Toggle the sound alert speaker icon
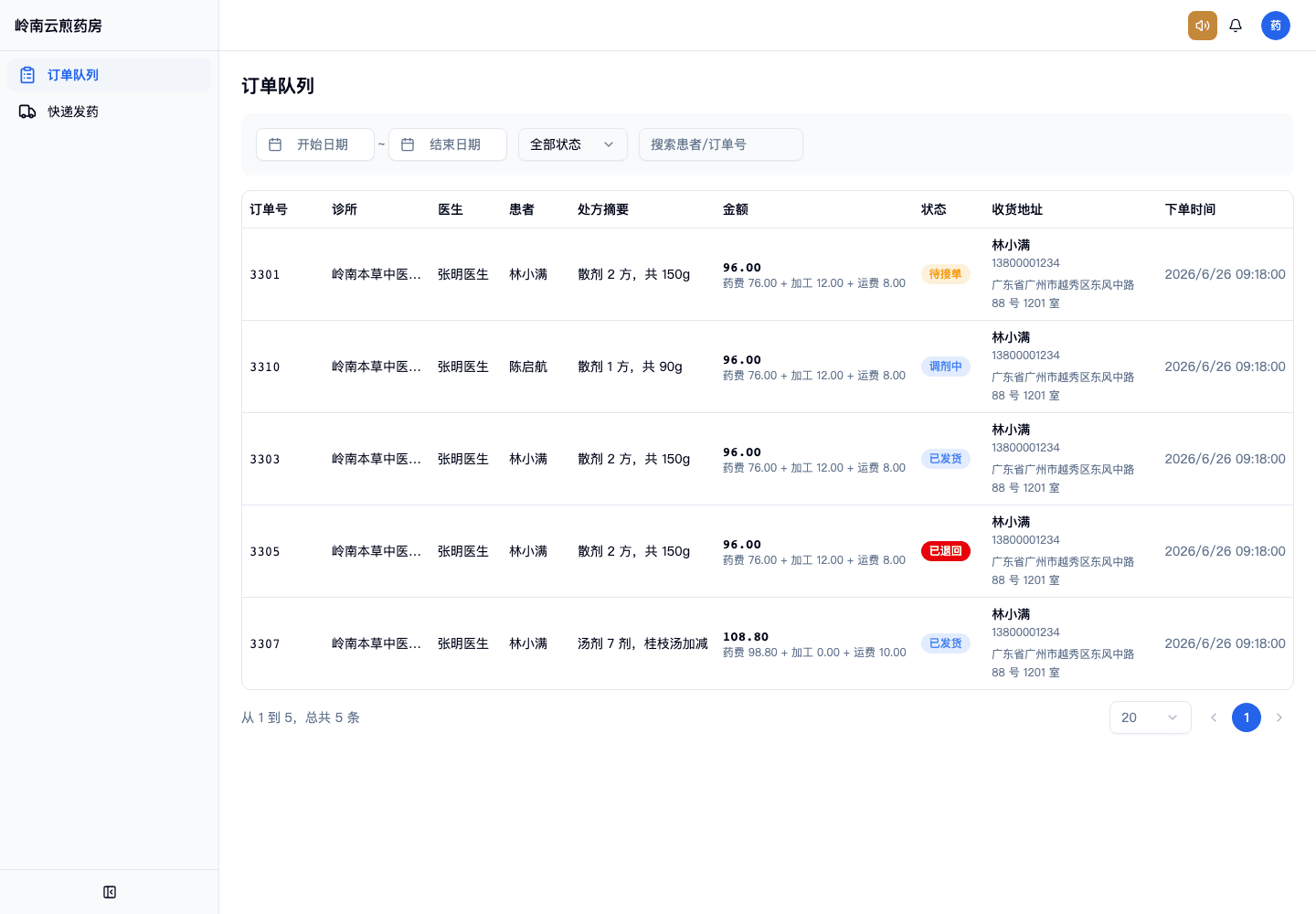 [1203, 26]
